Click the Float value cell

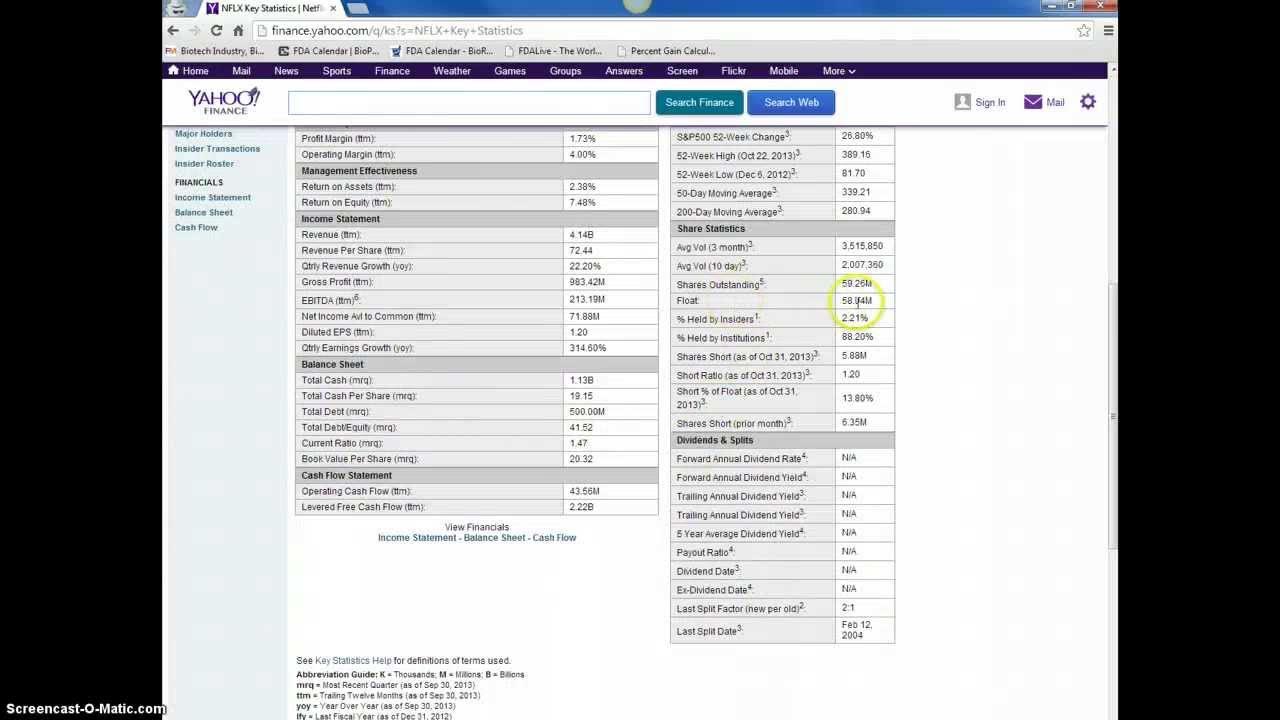click(x=865, y=301)
